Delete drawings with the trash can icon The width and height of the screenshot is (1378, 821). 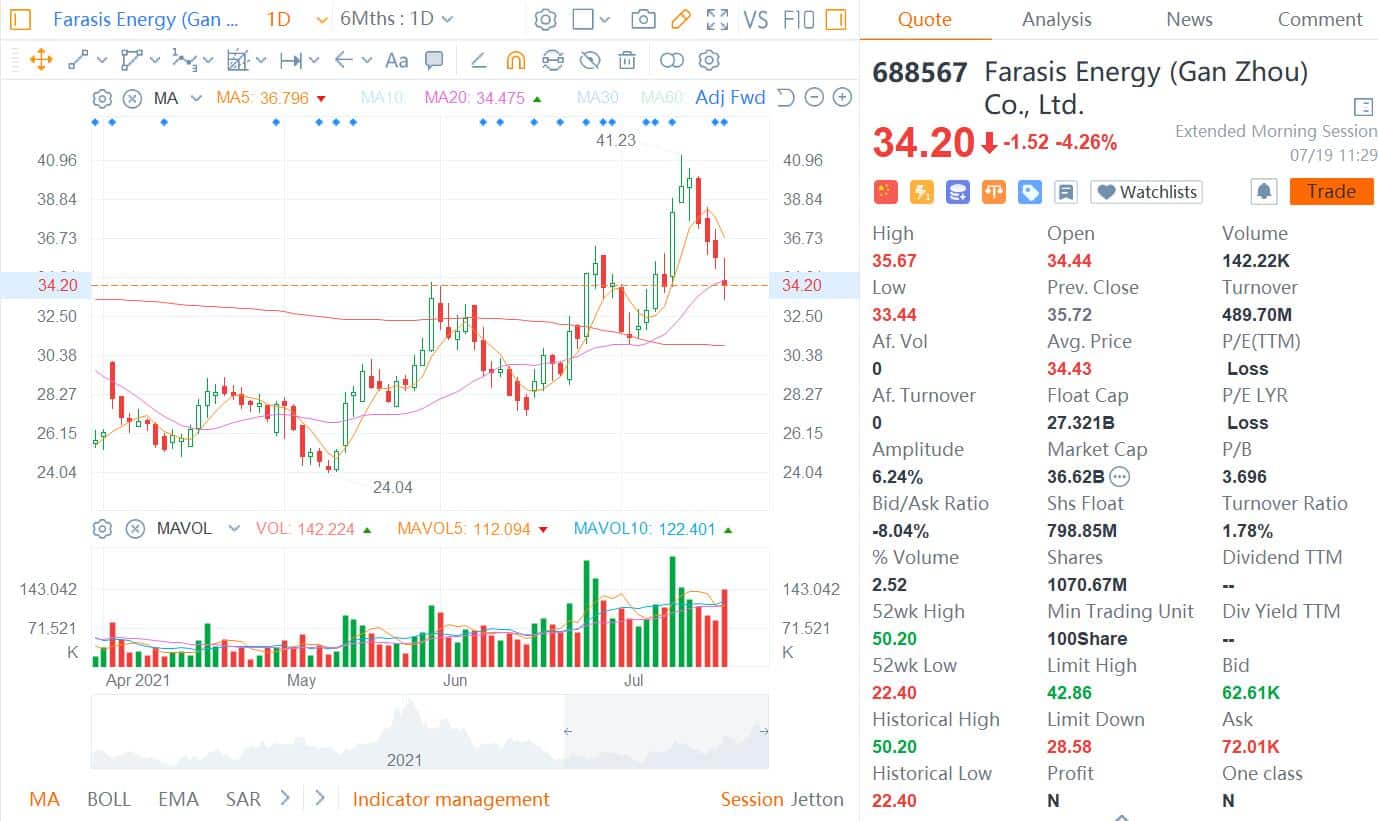click(x=627, y=60)
